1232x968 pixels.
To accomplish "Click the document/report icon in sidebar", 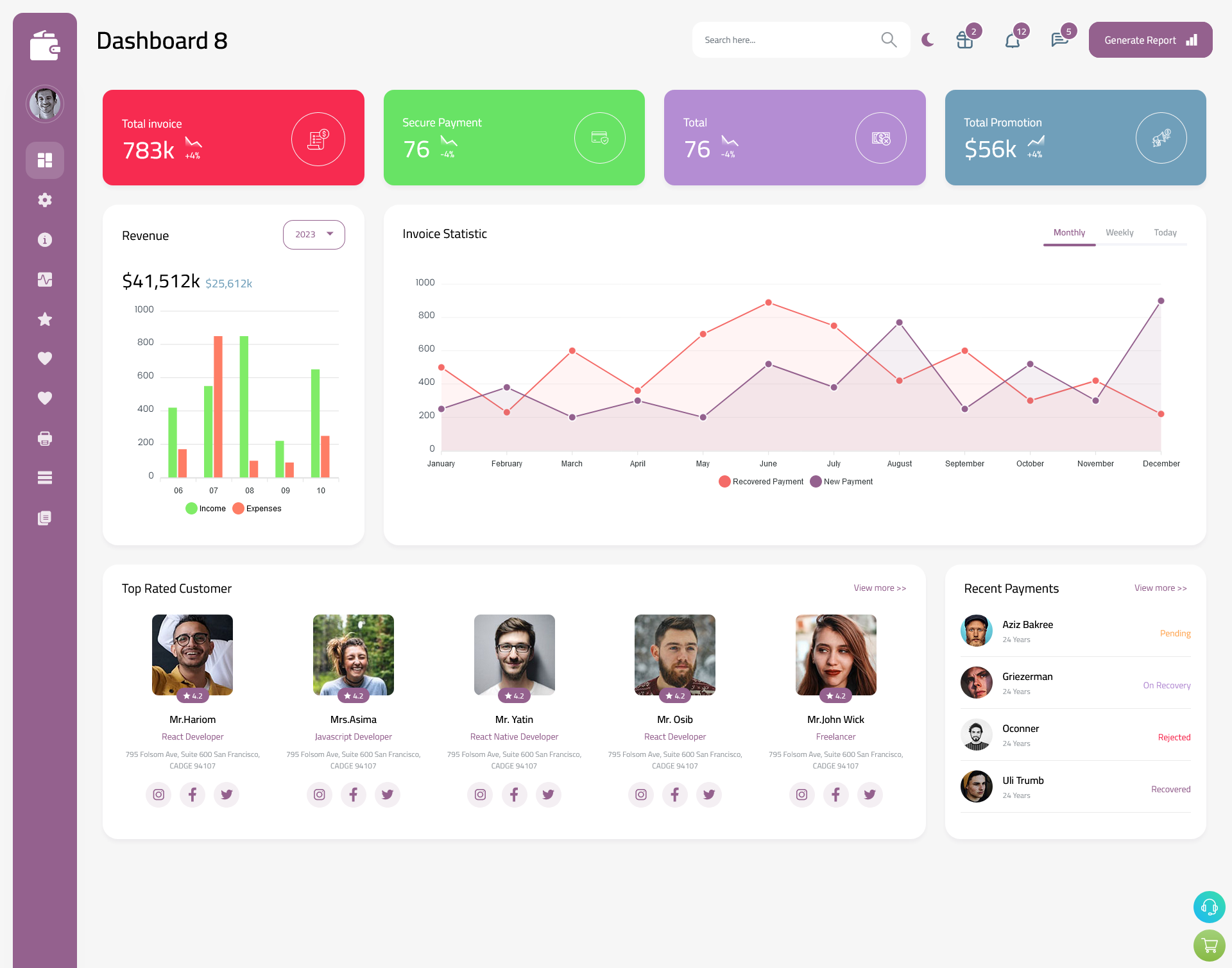I will click(45, 518).
